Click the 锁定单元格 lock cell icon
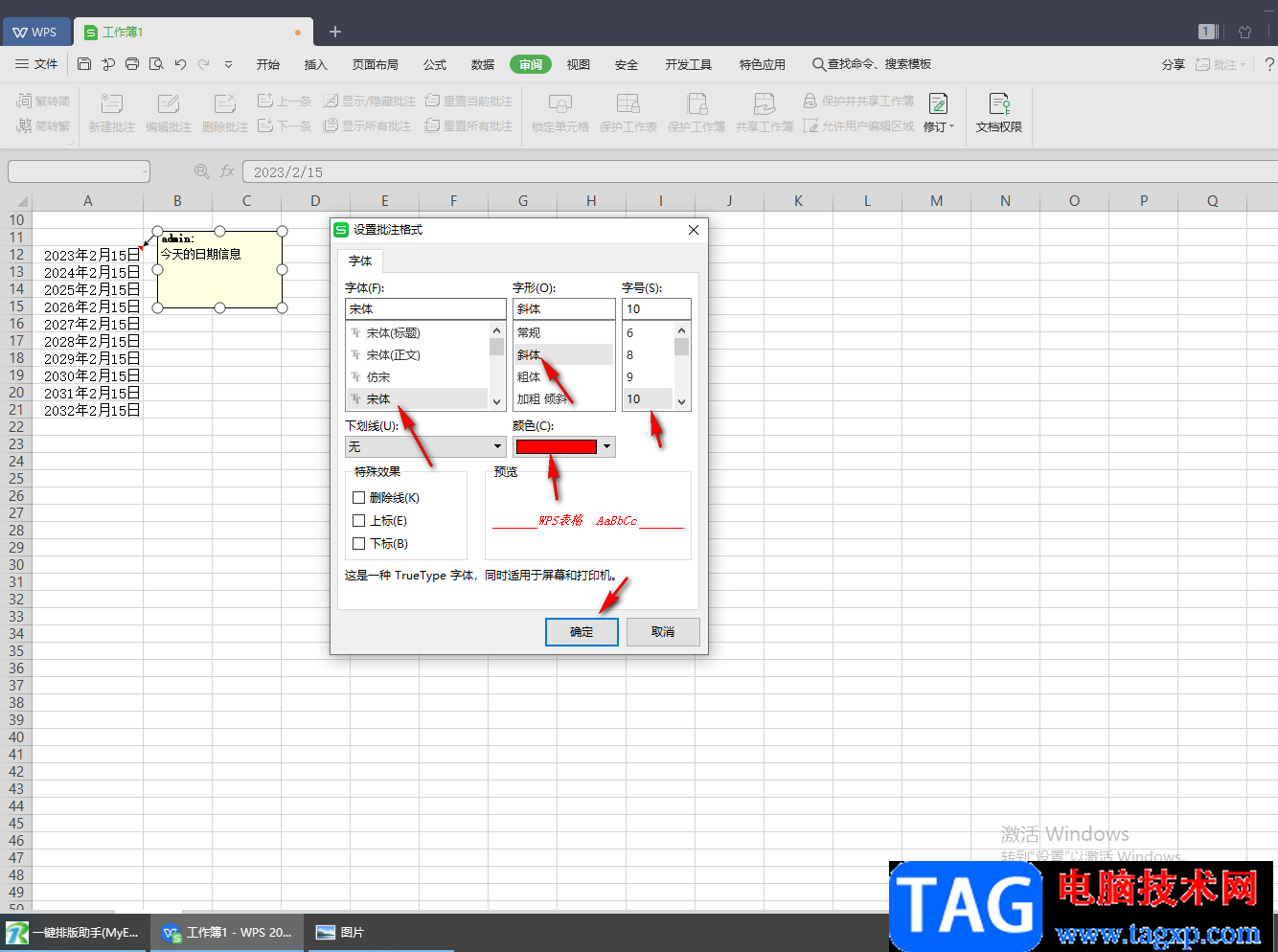The height and width of the screenshot is (952, 1278). coord(560,102)
